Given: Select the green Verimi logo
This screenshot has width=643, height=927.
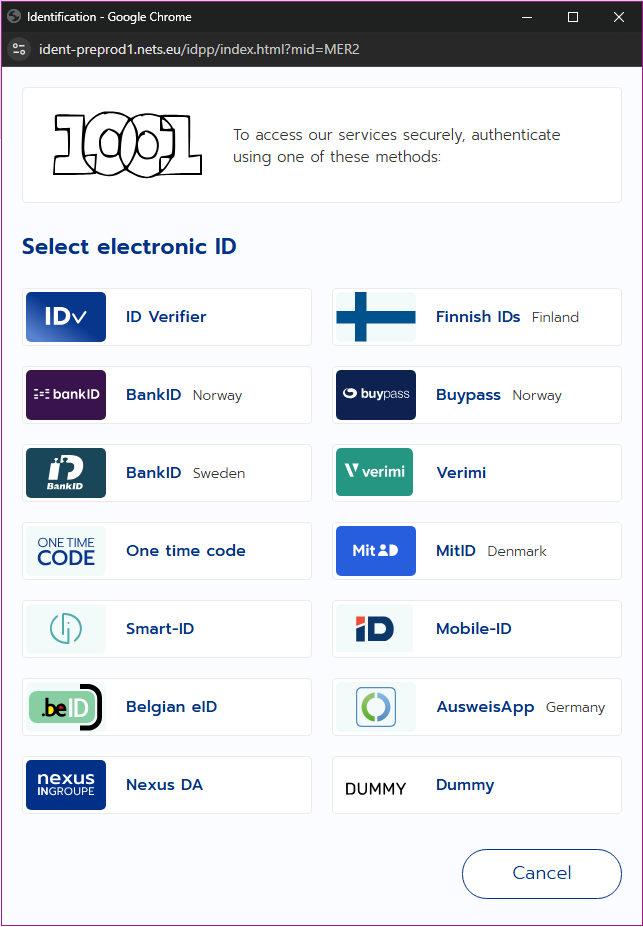Looking at the screenshot, I should 375,472.
